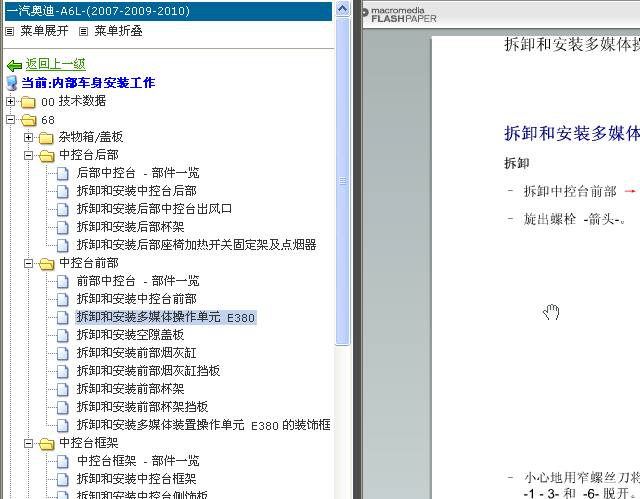Collapse the 68 folder node
Screen dimensions: 640x499
(x=11, y=120)
